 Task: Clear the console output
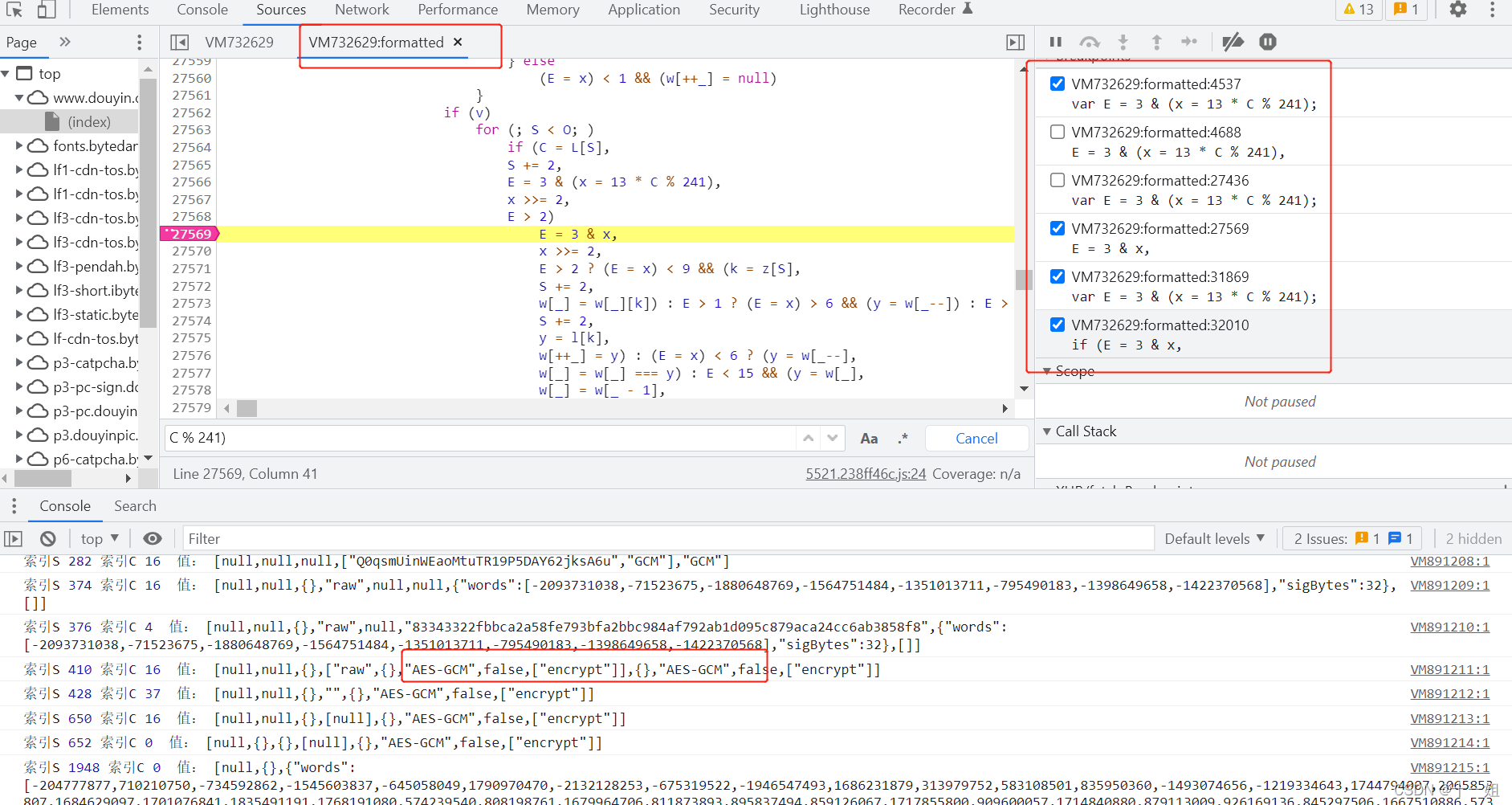point(48,538)
